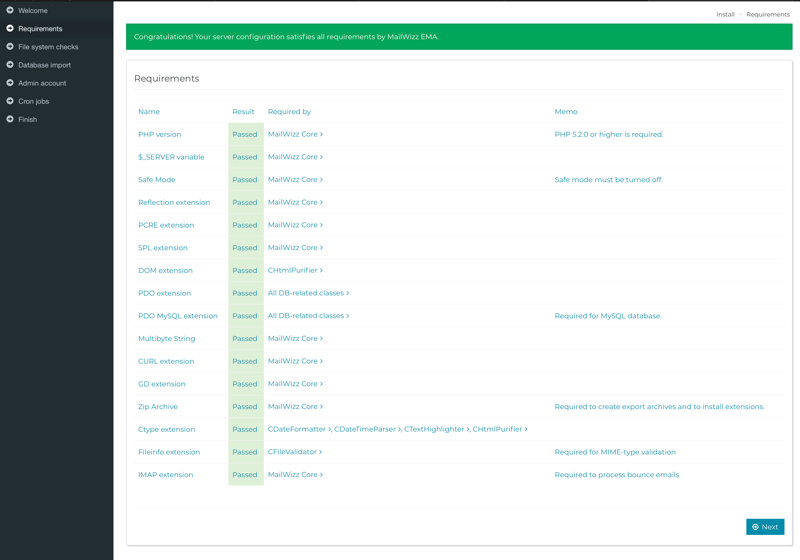Click MailWizz Core link in CURL extension row
800x560 pixels.
pos(295,361)
